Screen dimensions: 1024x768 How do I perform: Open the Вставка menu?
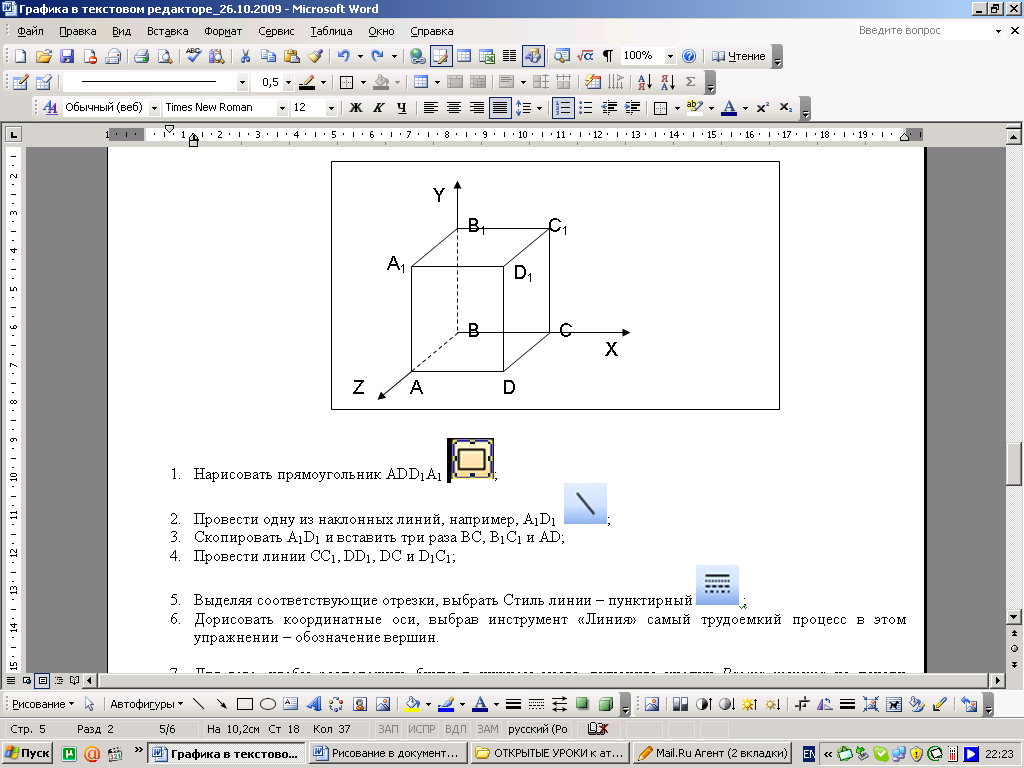(x=167, y=31)
